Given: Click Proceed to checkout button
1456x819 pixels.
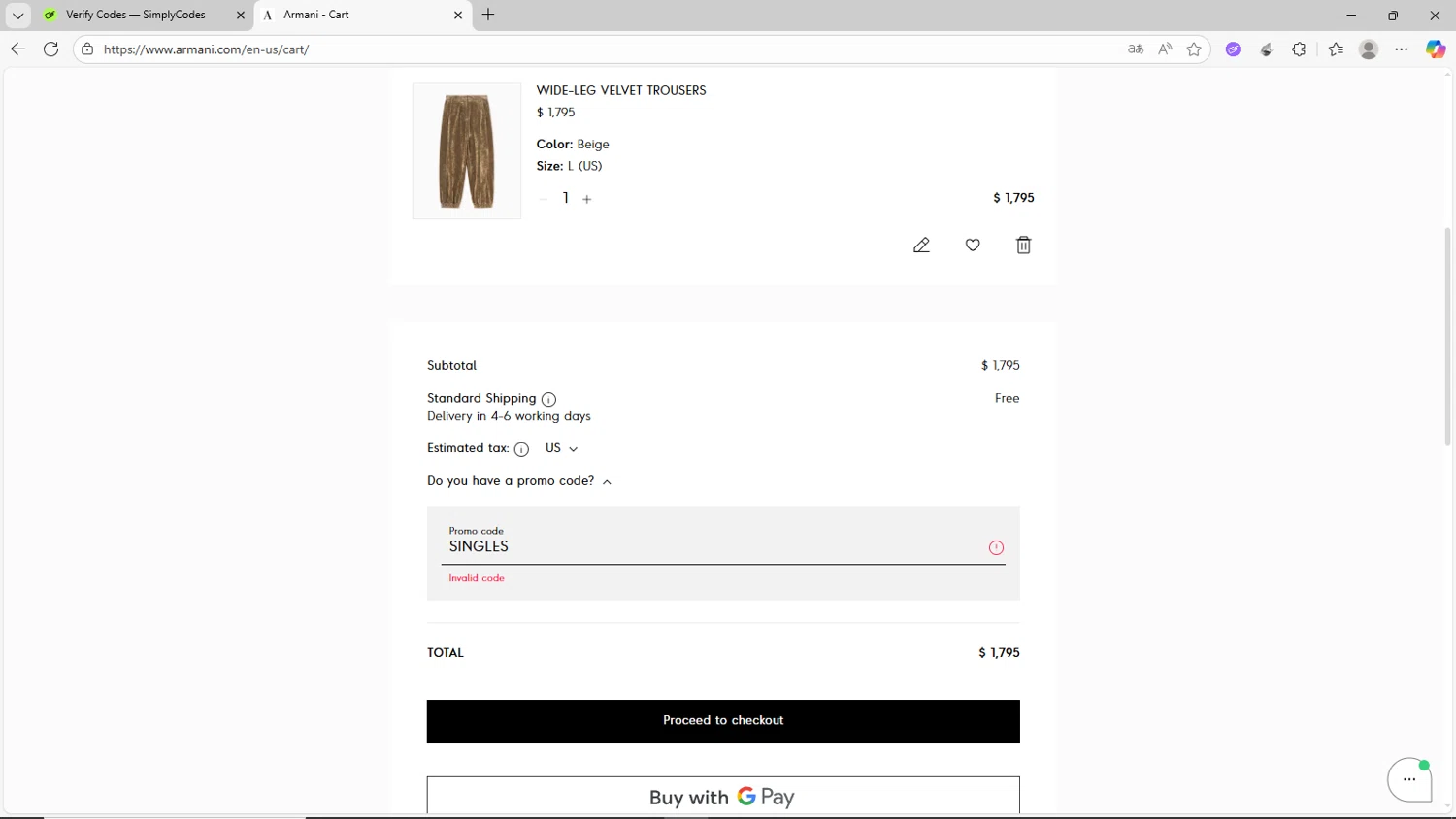Looking at the screenshot, I should (x=723, y=721).
